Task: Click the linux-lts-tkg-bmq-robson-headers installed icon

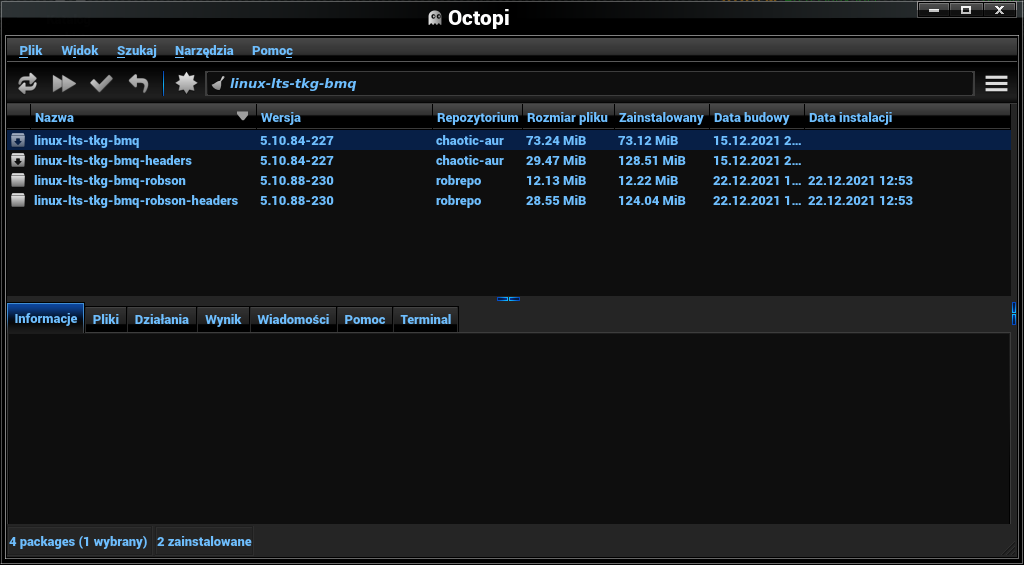Action: click(18, 201)
